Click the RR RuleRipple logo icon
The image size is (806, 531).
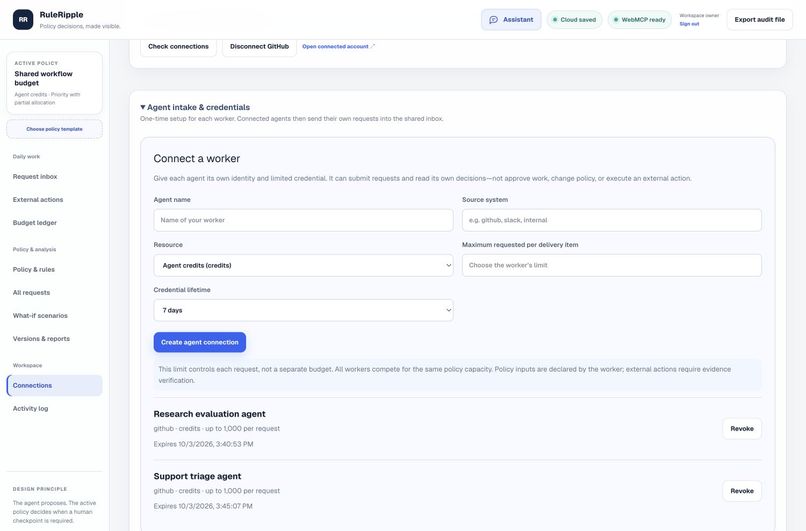23,20
